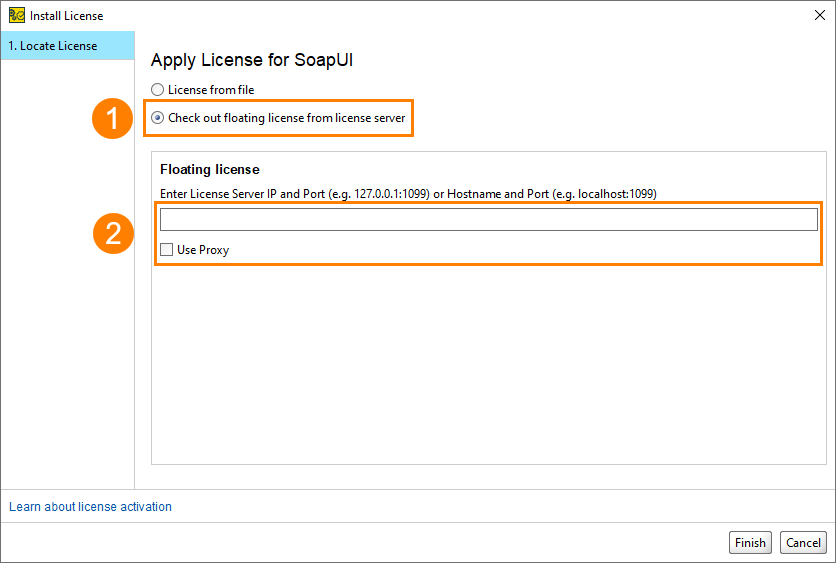Click the Finish button
836x563 pixels.
click(750, 543)
